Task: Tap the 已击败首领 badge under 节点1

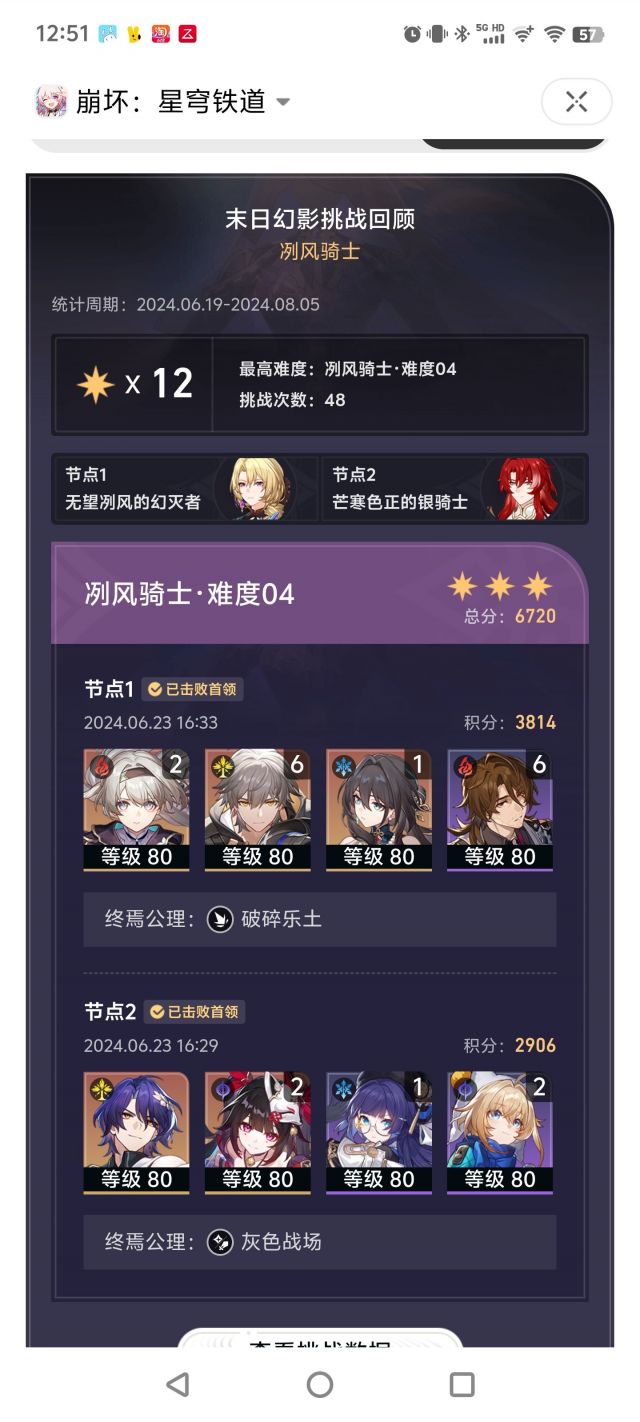Action: (x=194, y=689)
